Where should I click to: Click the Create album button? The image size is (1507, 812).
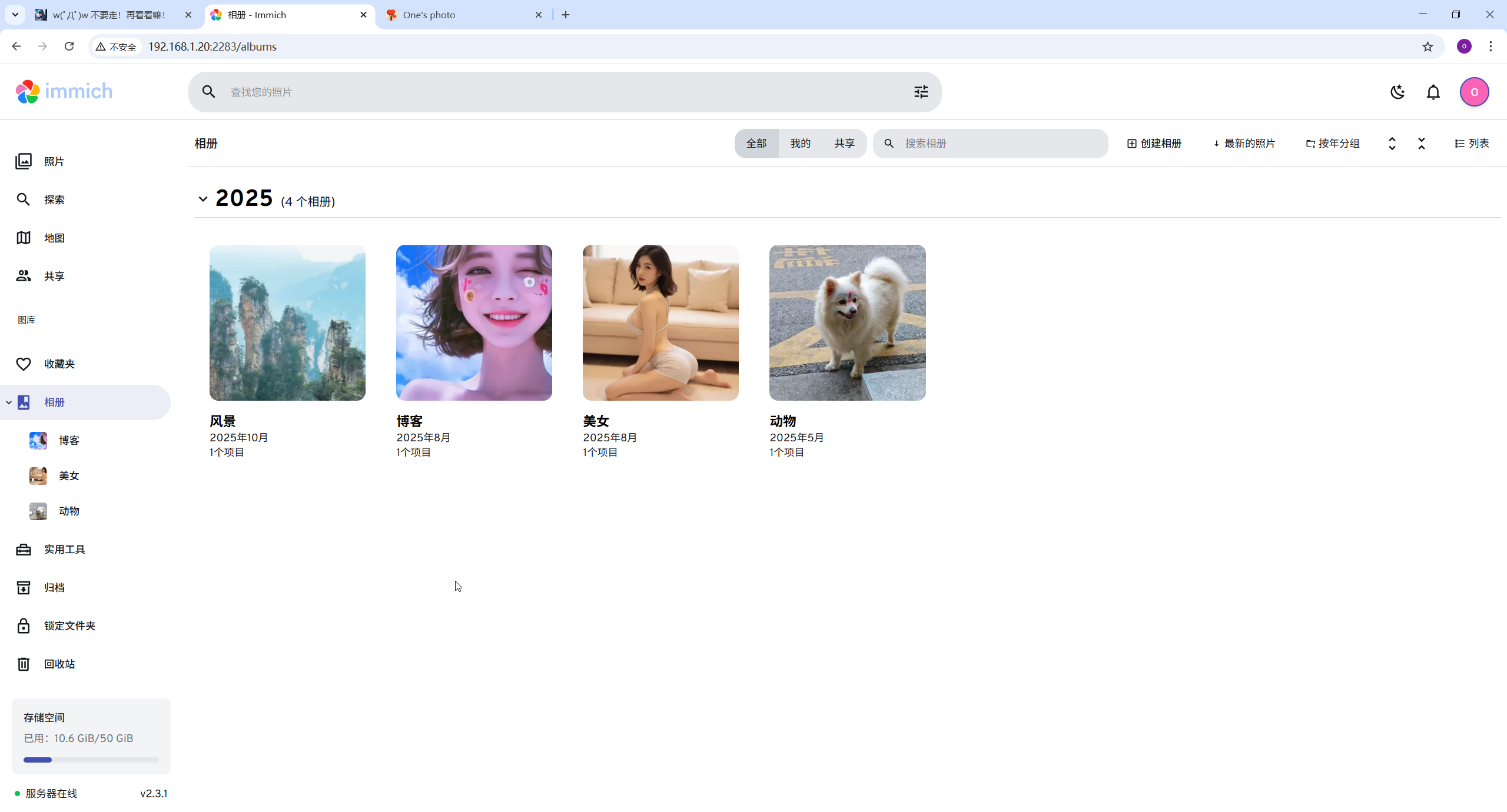pyautogui.click(x=1154, y=144)
